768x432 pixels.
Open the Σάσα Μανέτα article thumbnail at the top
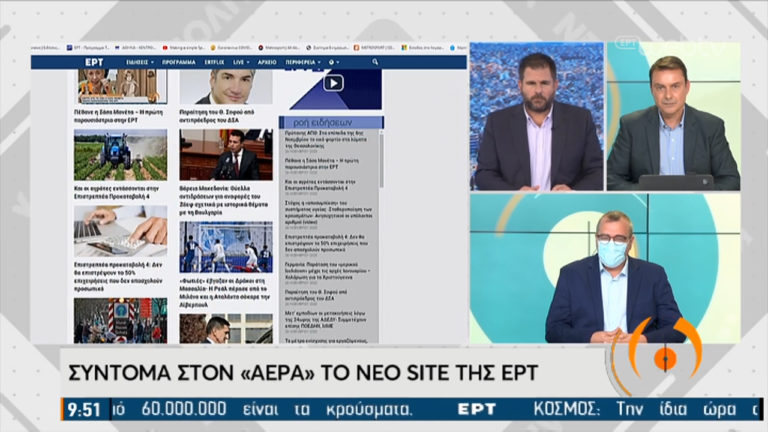pos(120,86)
